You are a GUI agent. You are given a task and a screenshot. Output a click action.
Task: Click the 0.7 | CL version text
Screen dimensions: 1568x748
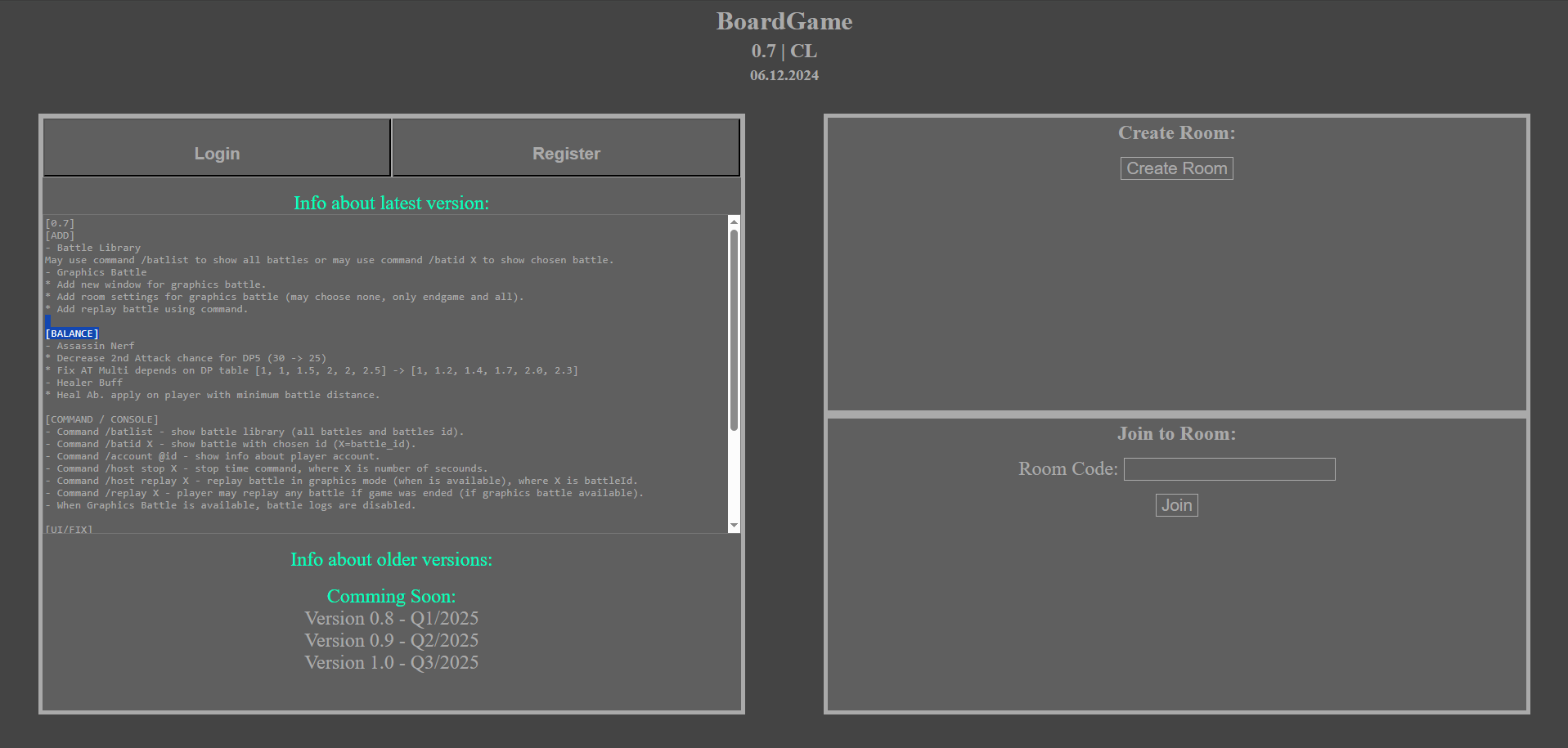click(x=784, y=52)
